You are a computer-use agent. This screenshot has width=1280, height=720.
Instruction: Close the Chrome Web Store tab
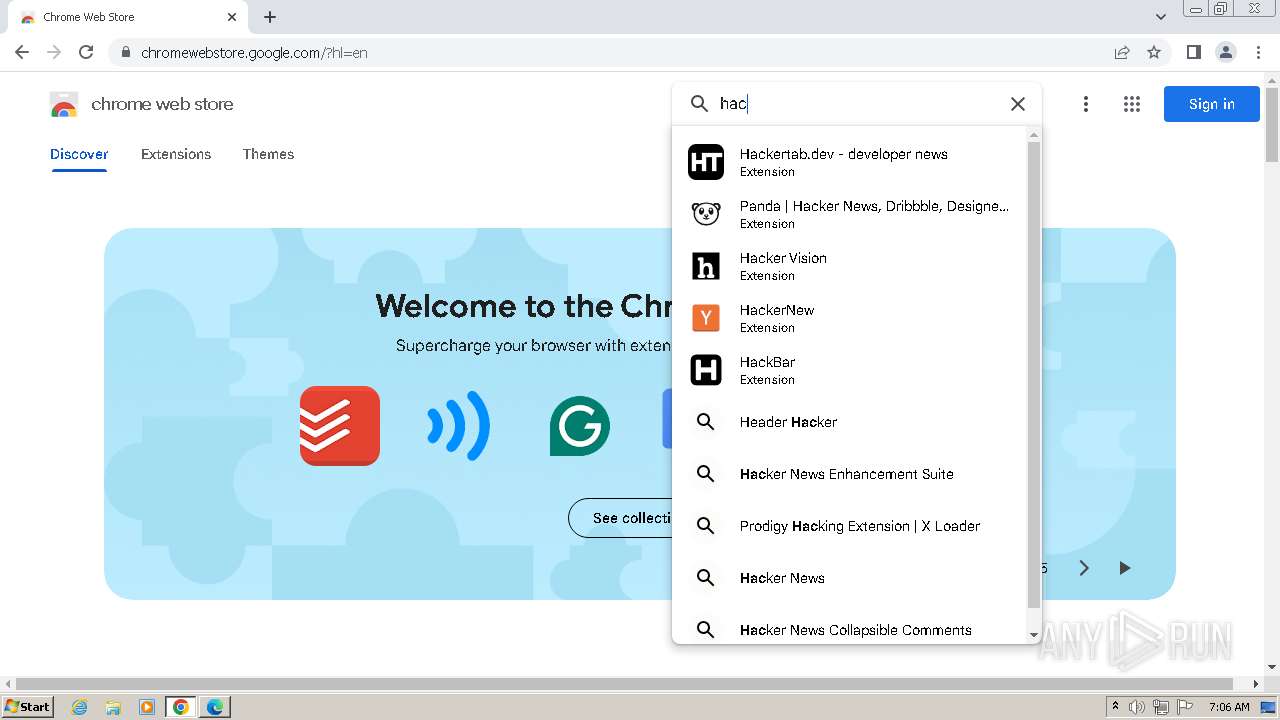(232, 17)
